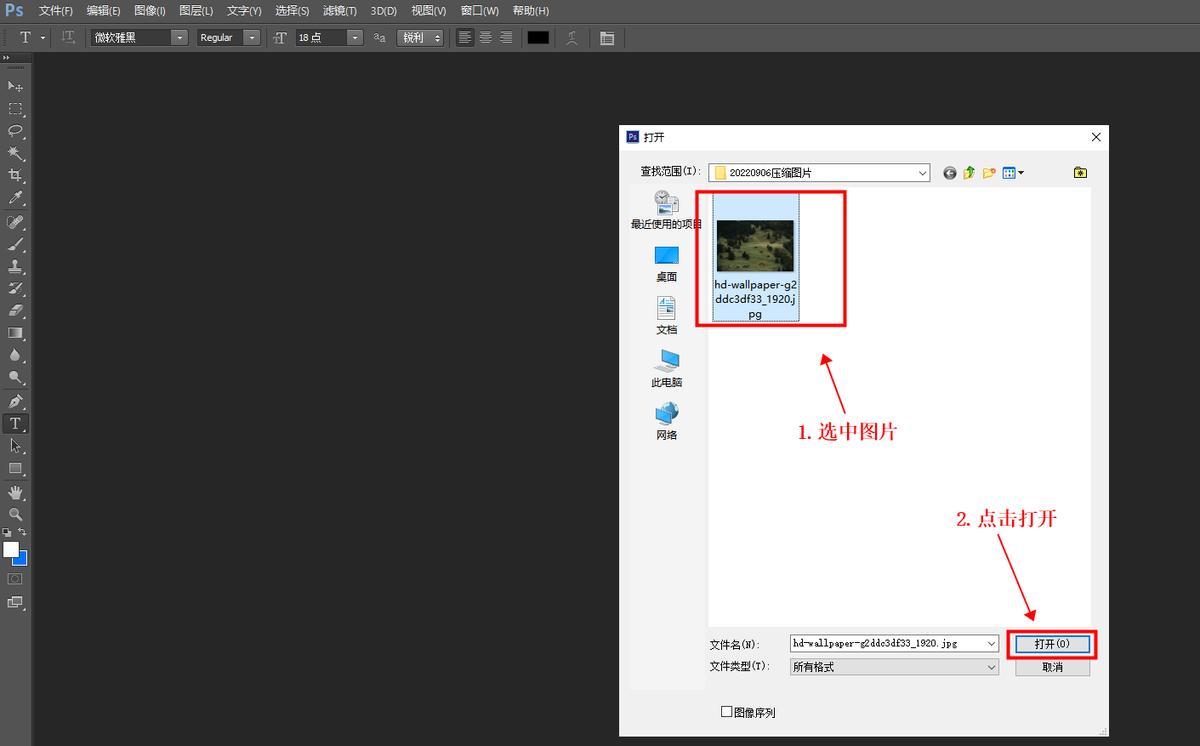This screenshot has height=746, width=1200.
Task: Select the Hand tool
Action: (15, 491)
